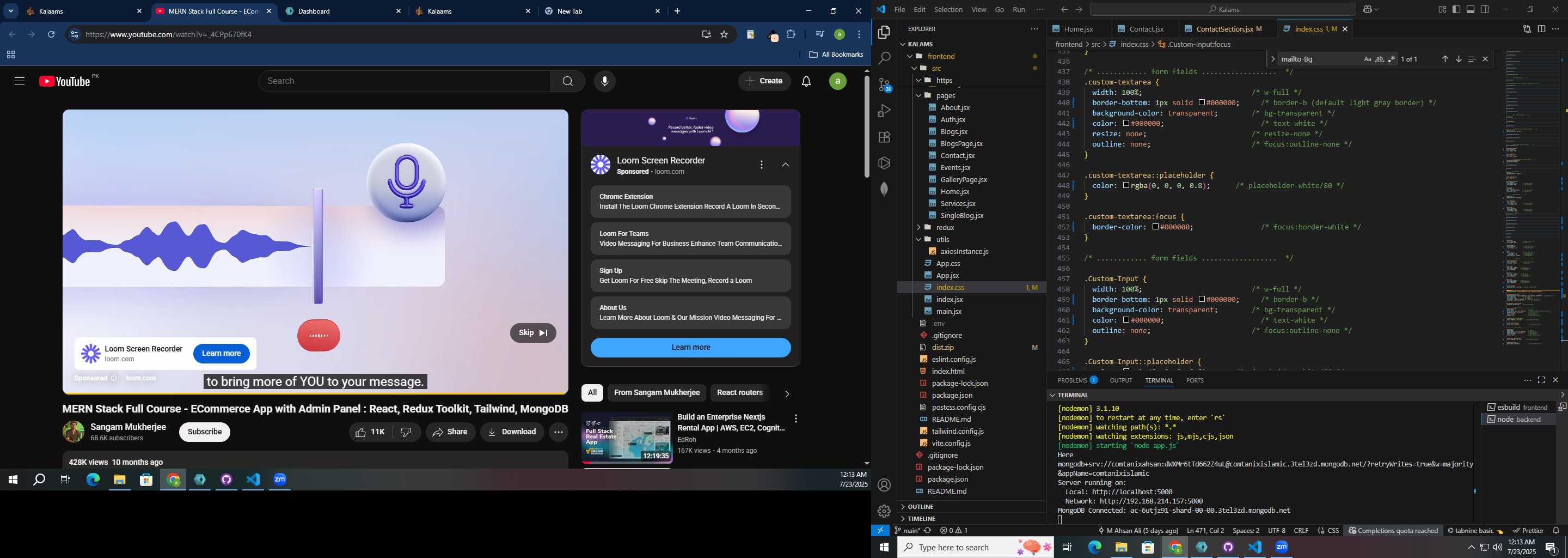The image size is (1568, 558).
Task: Open the Explorer view in VS Code activity bar
Action: point(884,32)
